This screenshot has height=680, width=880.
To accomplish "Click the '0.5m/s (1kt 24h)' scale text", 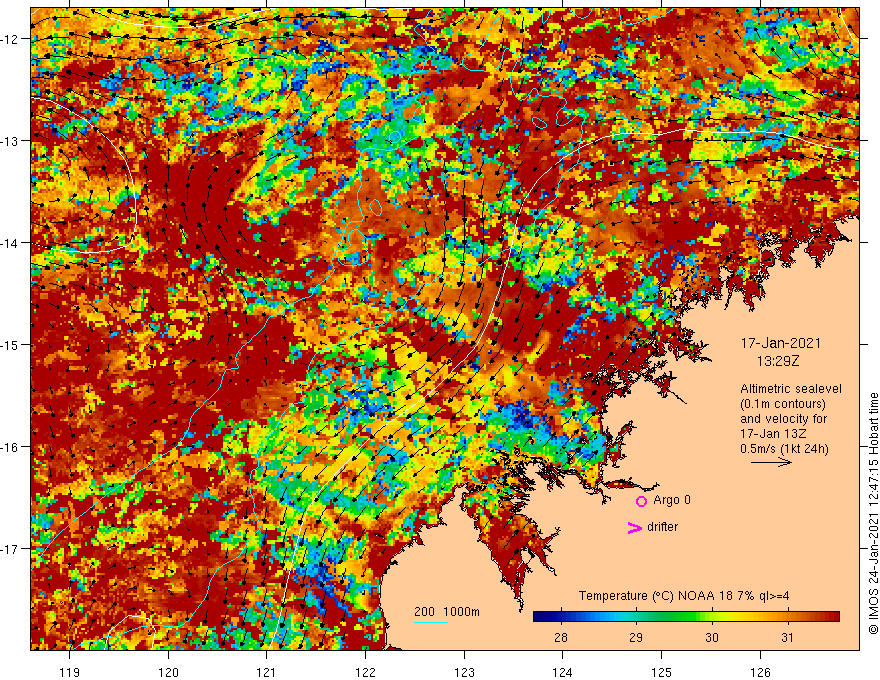I will click(784, 449).
